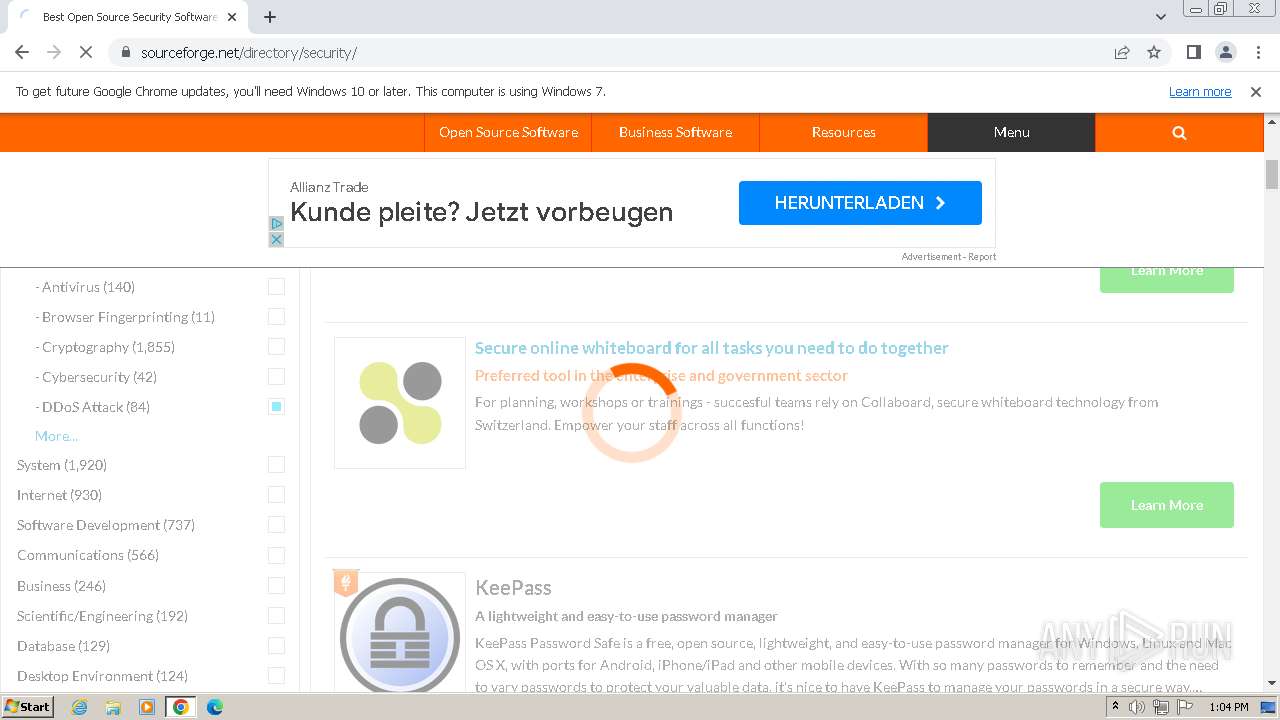
Task: Open the Windows Start menu
Action: [x=27, y=707]
